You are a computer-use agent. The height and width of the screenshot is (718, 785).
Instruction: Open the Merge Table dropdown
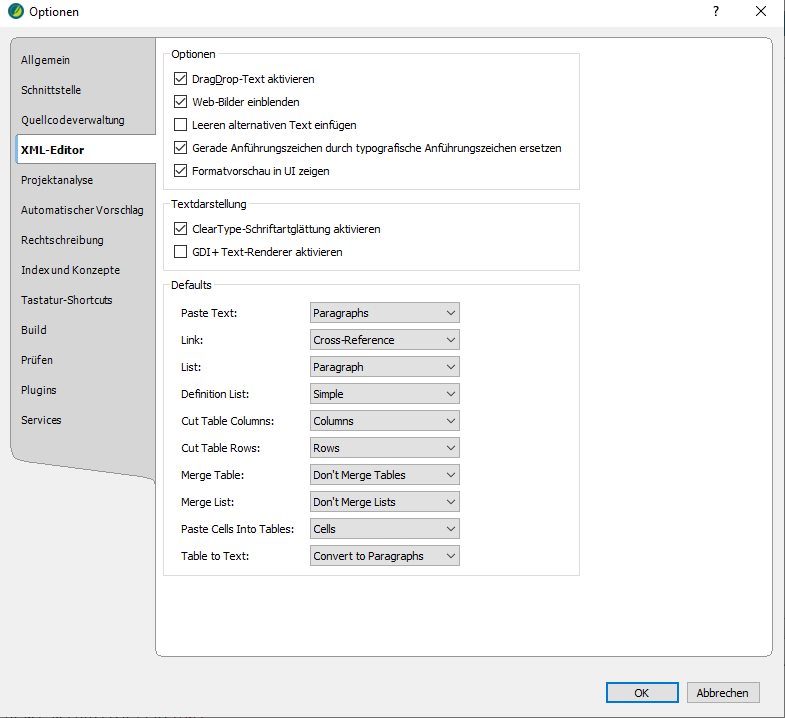pyautogui.click(x=385, y=475)
